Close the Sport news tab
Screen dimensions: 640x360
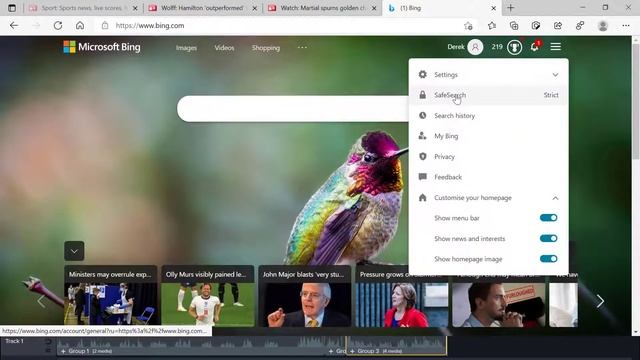135,8
